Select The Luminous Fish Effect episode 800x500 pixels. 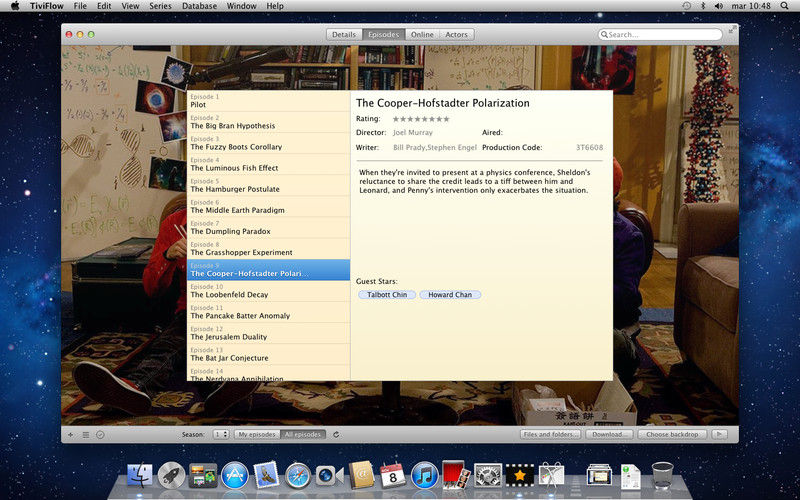pos(268,164)
